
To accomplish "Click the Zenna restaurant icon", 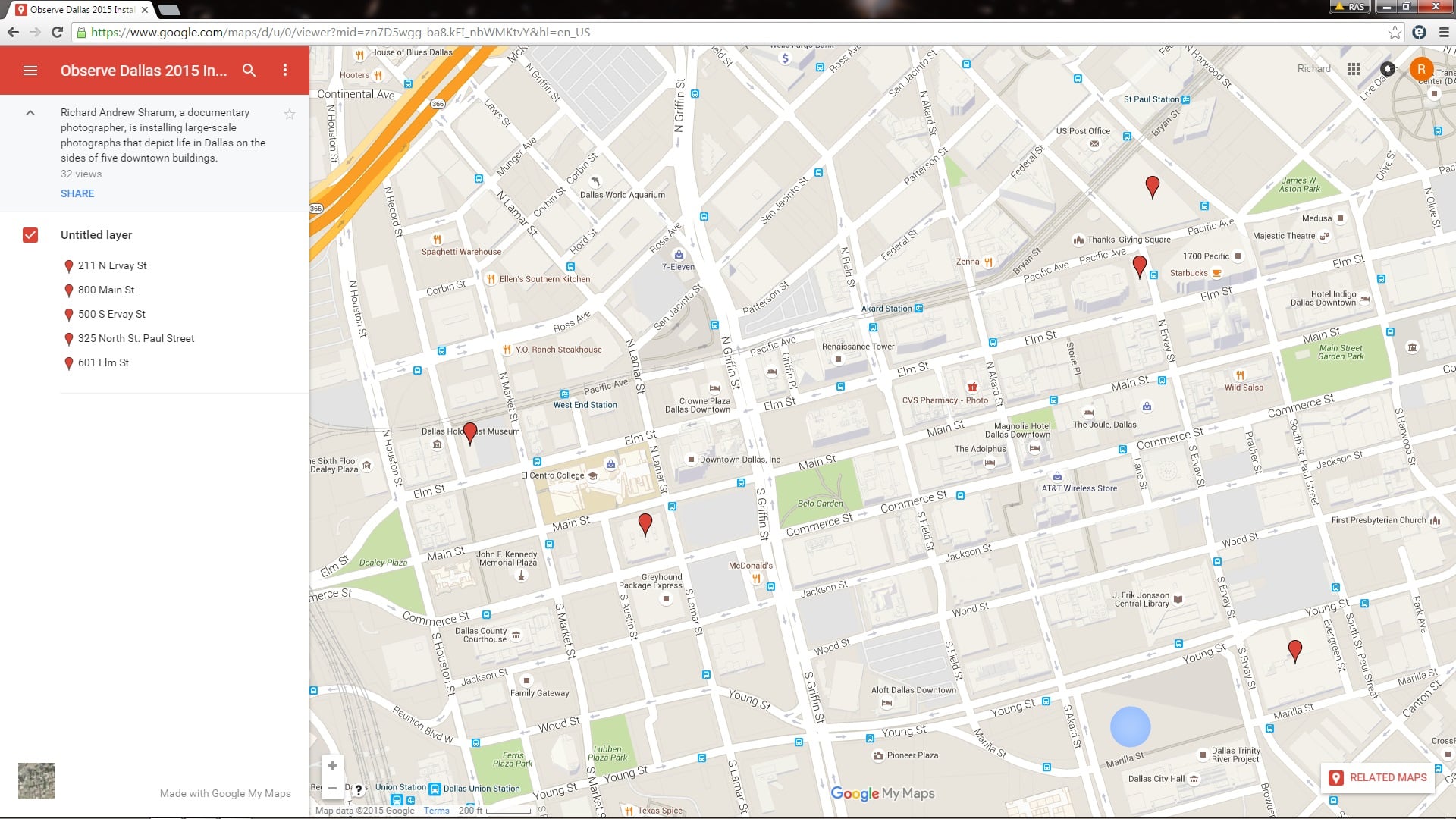I will click(x=988, y=262).
